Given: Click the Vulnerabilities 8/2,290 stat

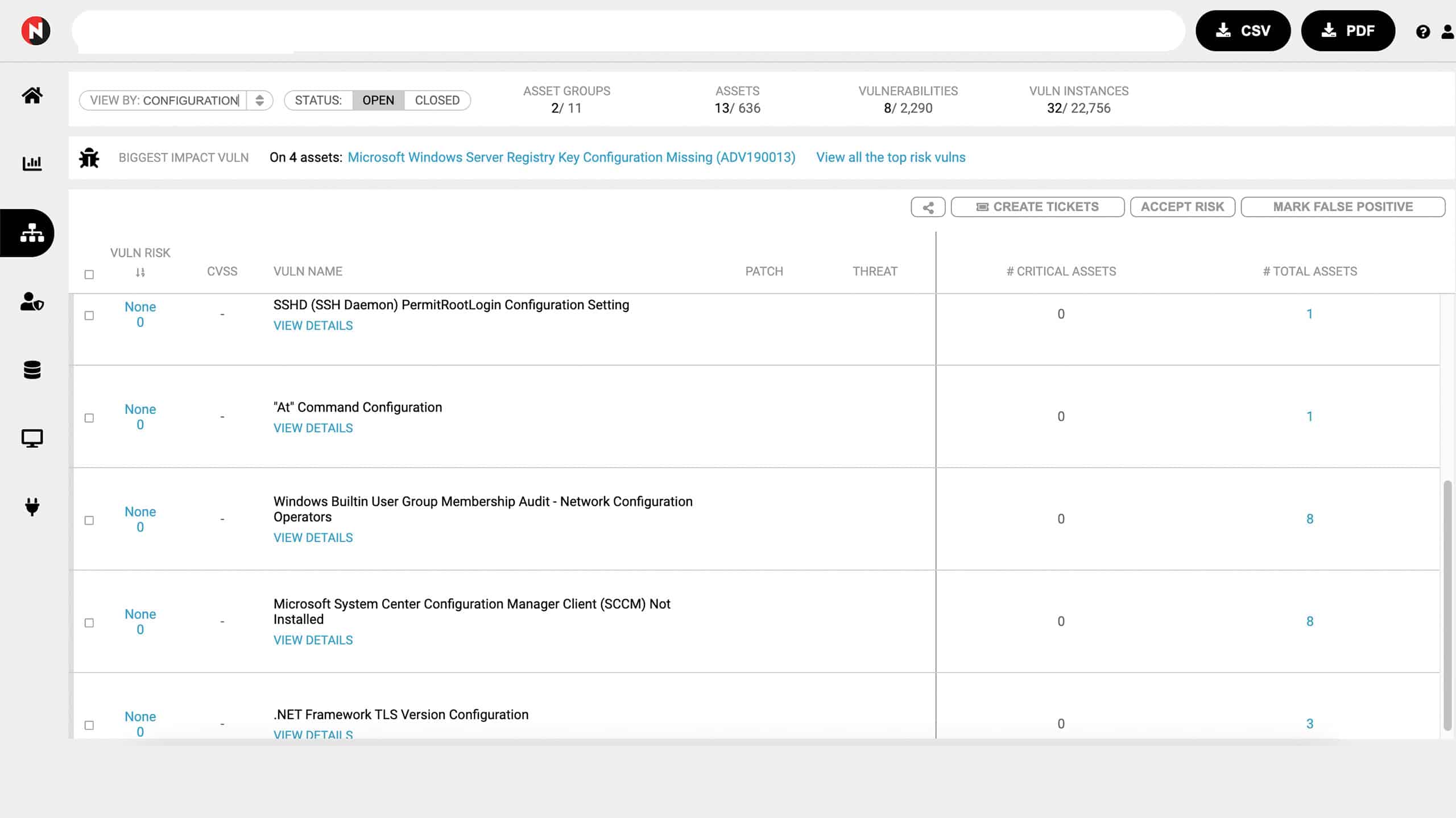Looking at the screenshot, I should pyautogui.click(x=908, y=100).
